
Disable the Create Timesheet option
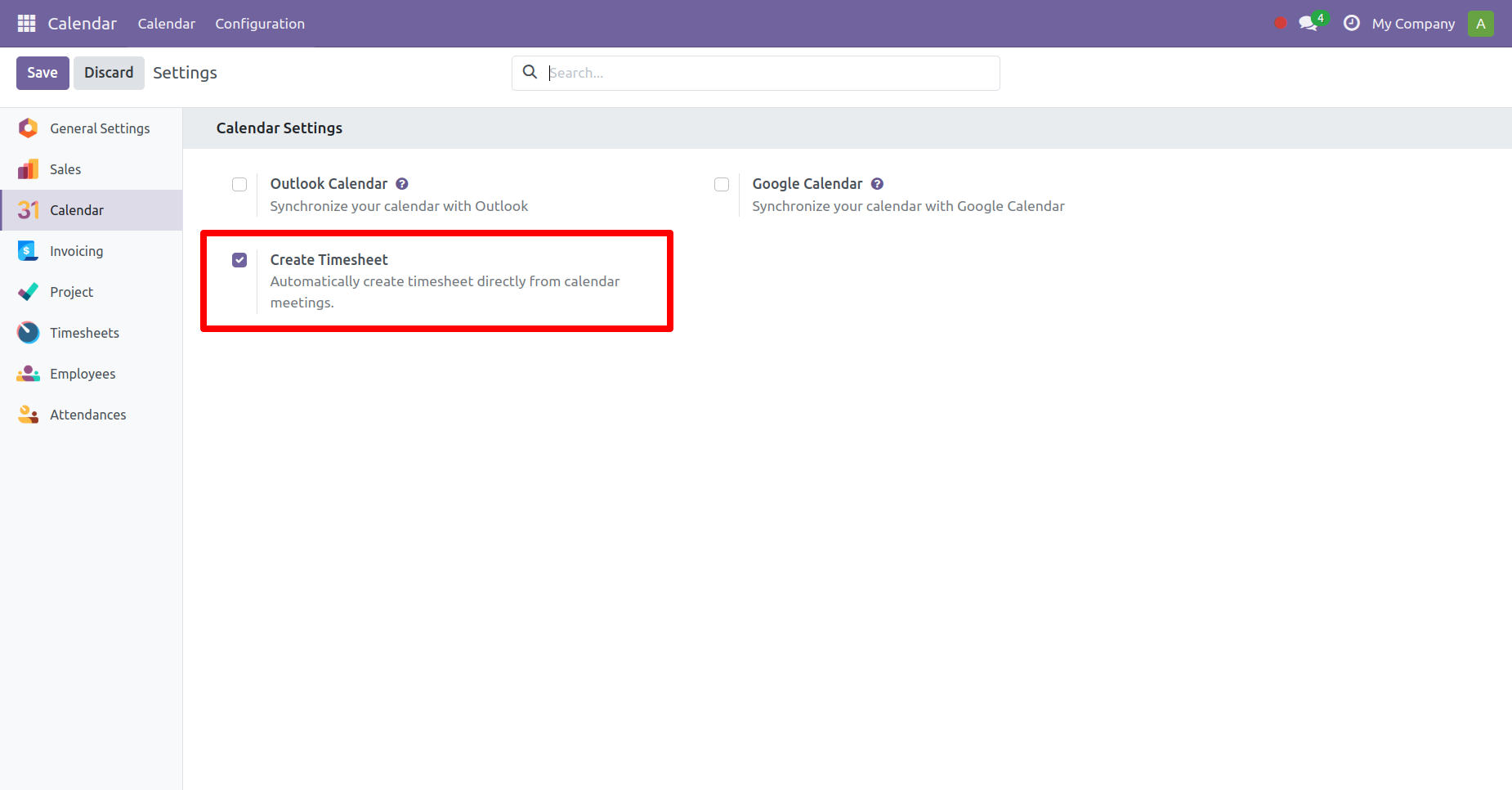click(x=239, y=259)
